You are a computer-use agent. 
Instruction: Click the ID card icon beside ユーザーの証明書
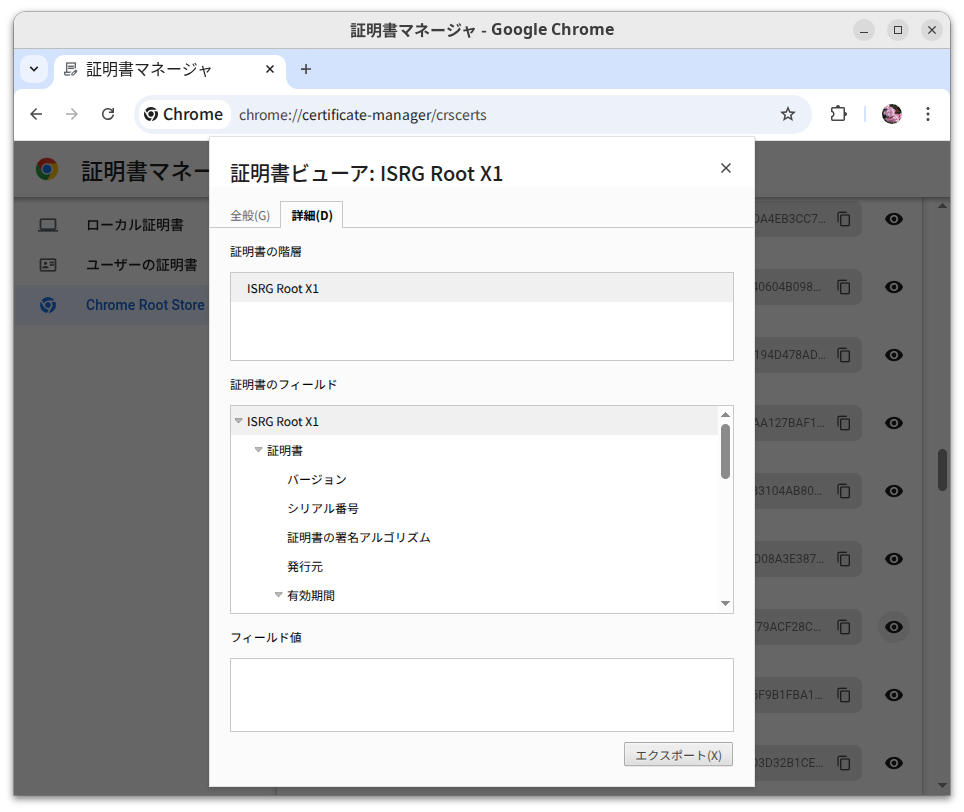click(48, 265)
